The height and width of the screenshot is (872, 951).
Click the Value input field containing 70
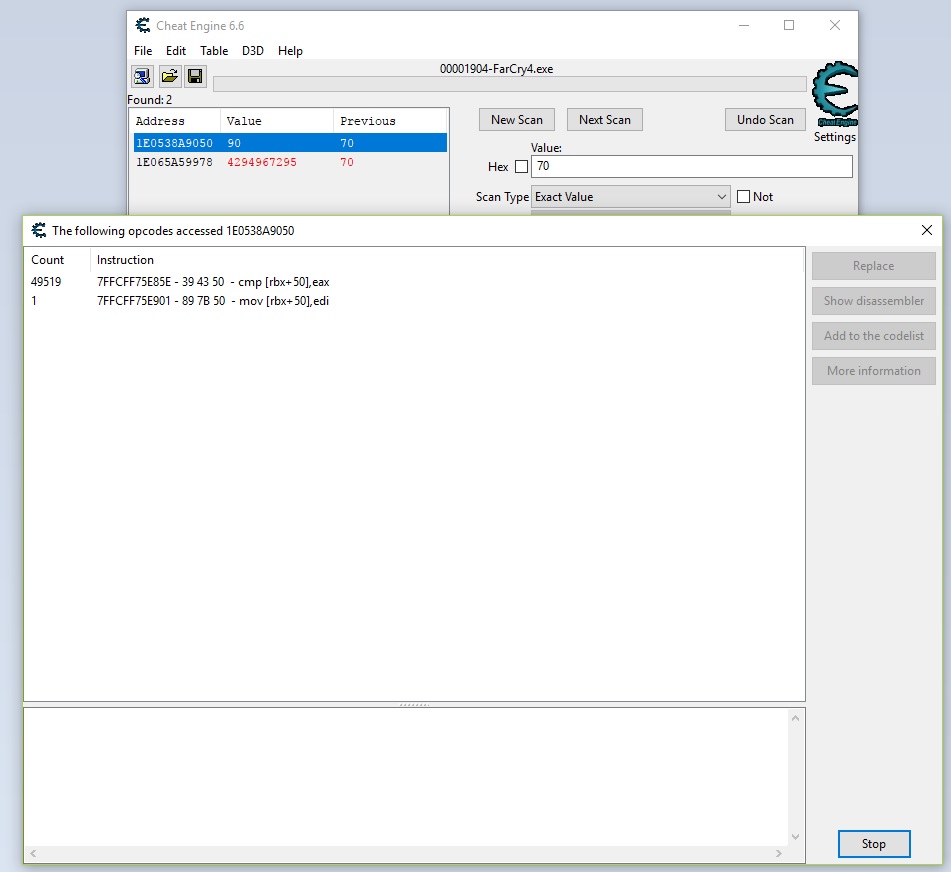point(691,167)
